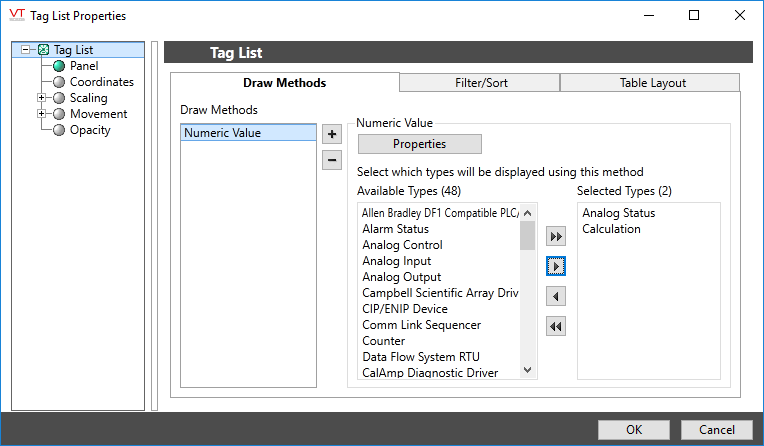
Task: Collapse the Tag List tree root
Action: point(26,50)
